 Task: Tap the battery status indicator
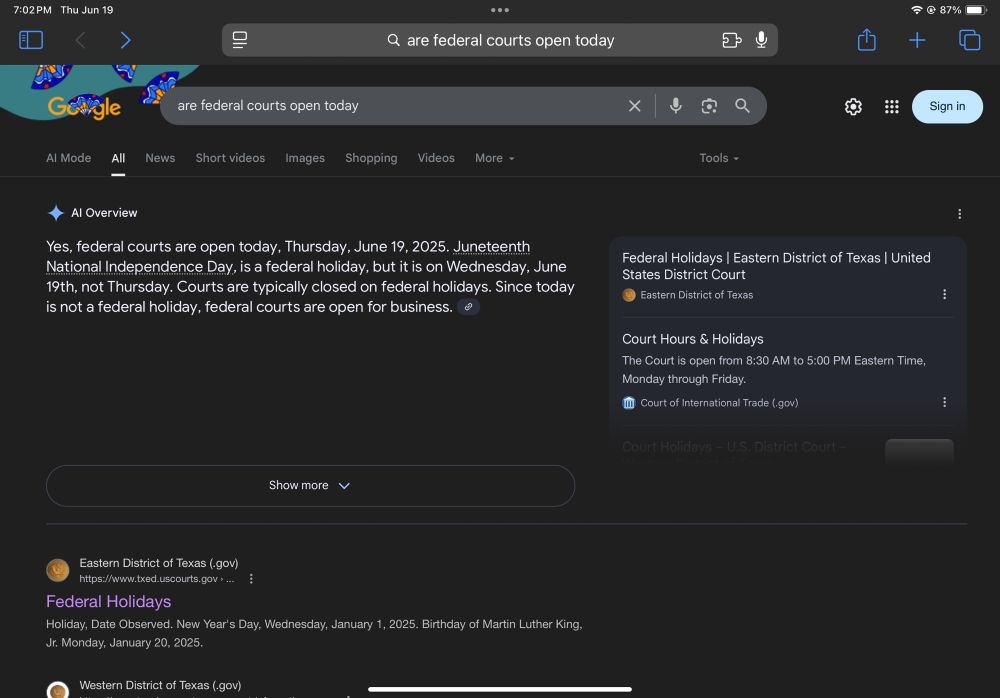pyautogui.click(x=974, y=10)
